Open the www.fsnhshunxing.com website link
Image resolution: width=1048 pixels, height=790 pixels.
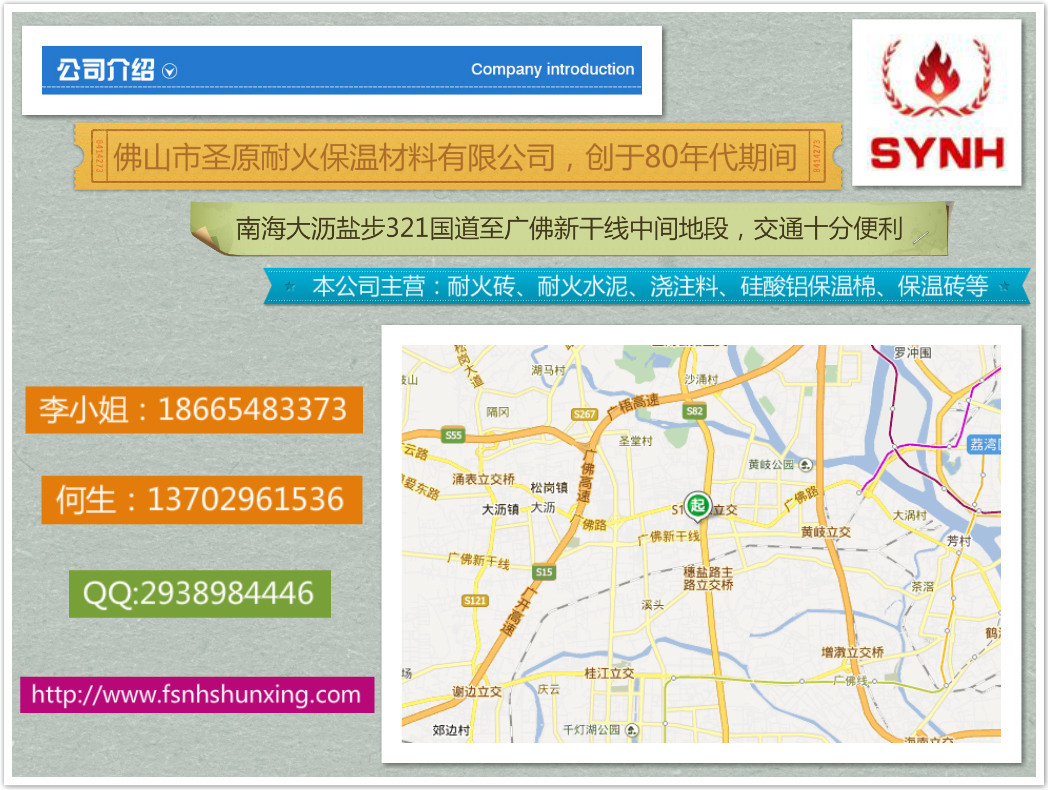(x=196, y=695)
